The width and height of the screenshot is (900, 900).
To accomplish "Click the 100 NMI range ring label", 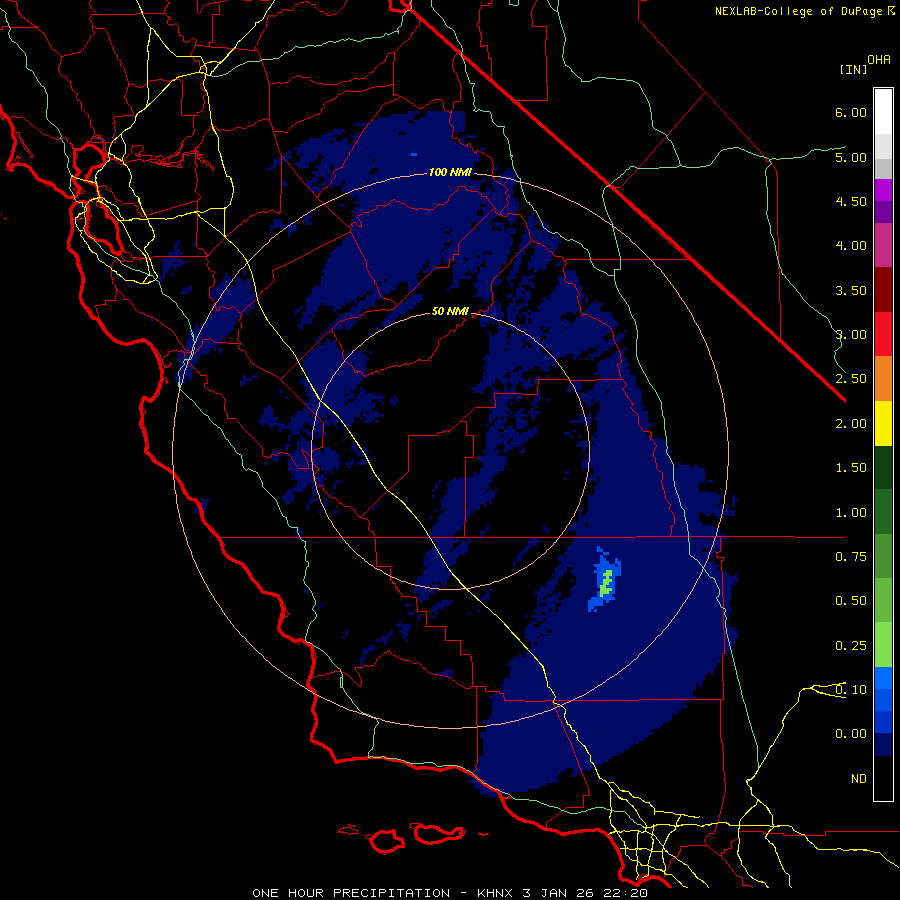I will [x=450, y=172].
